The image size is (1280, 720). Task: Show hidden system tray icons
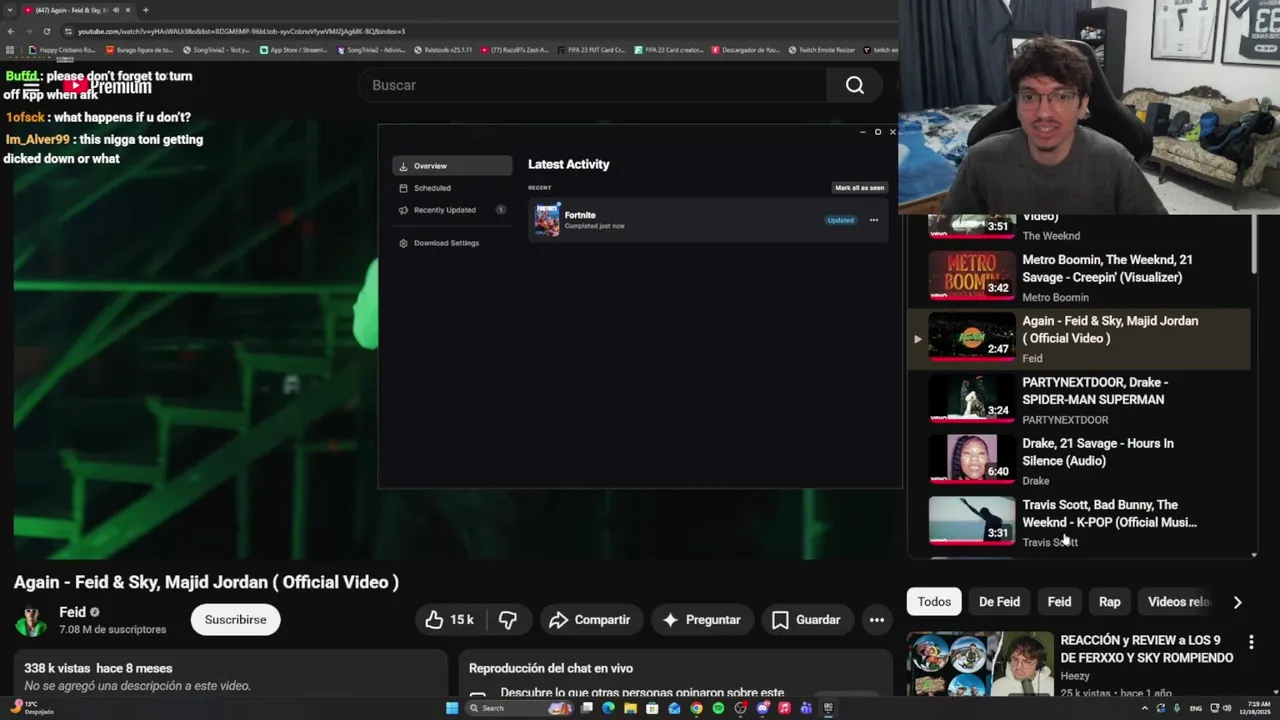(x=1145, y=708)
